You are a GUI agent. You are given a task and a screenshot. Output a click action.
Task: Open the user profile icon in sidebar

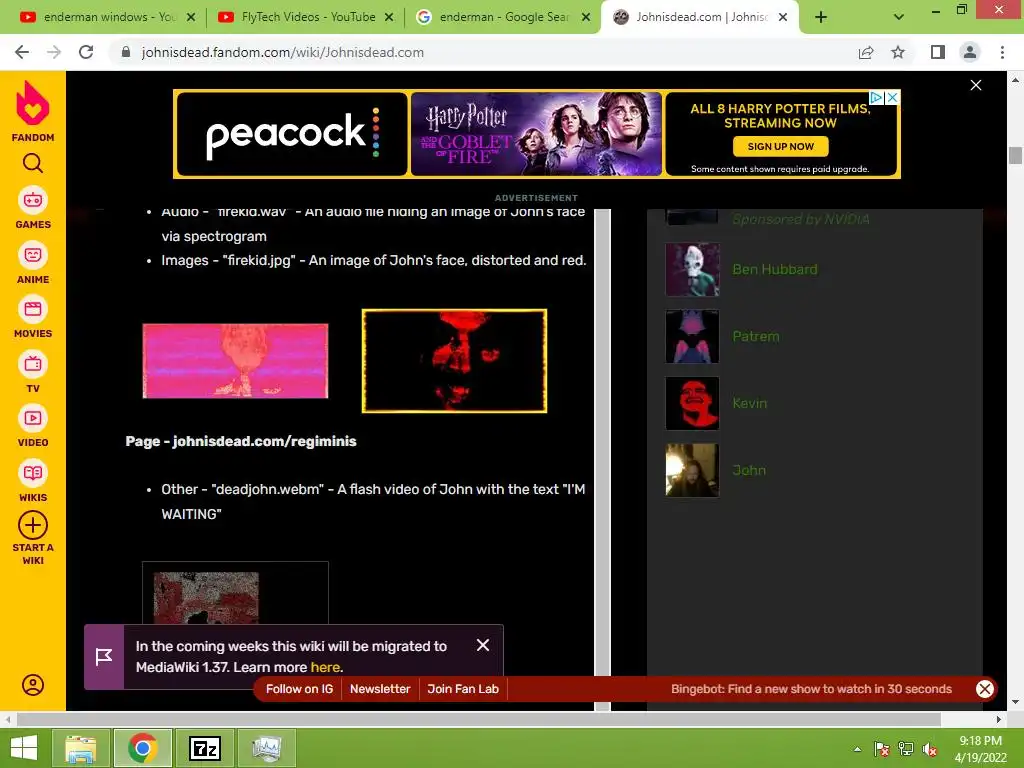pos(33,684)
